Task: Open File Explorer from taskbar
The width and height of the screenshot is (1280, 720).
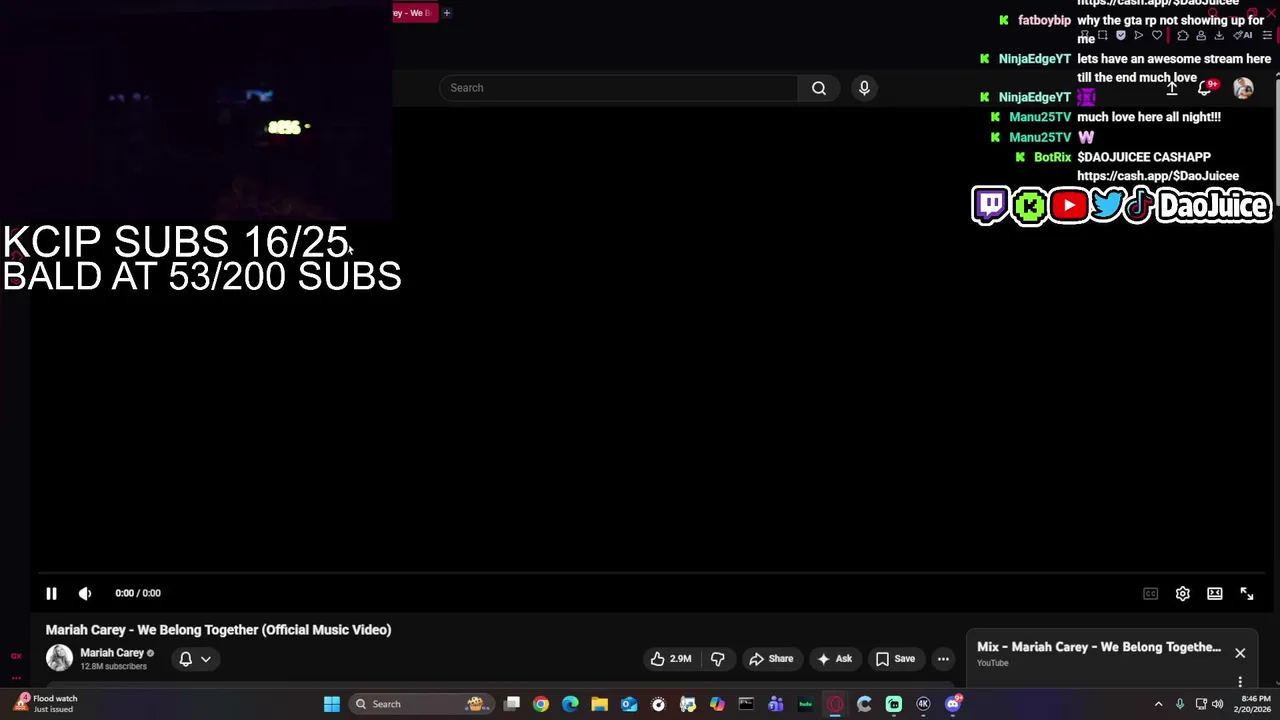Action: click(599, 704)
